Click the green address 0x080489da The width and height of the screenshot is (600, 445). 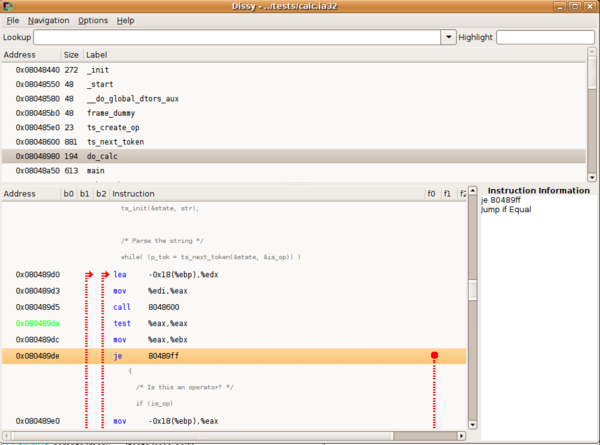click(x=38, y=324)
